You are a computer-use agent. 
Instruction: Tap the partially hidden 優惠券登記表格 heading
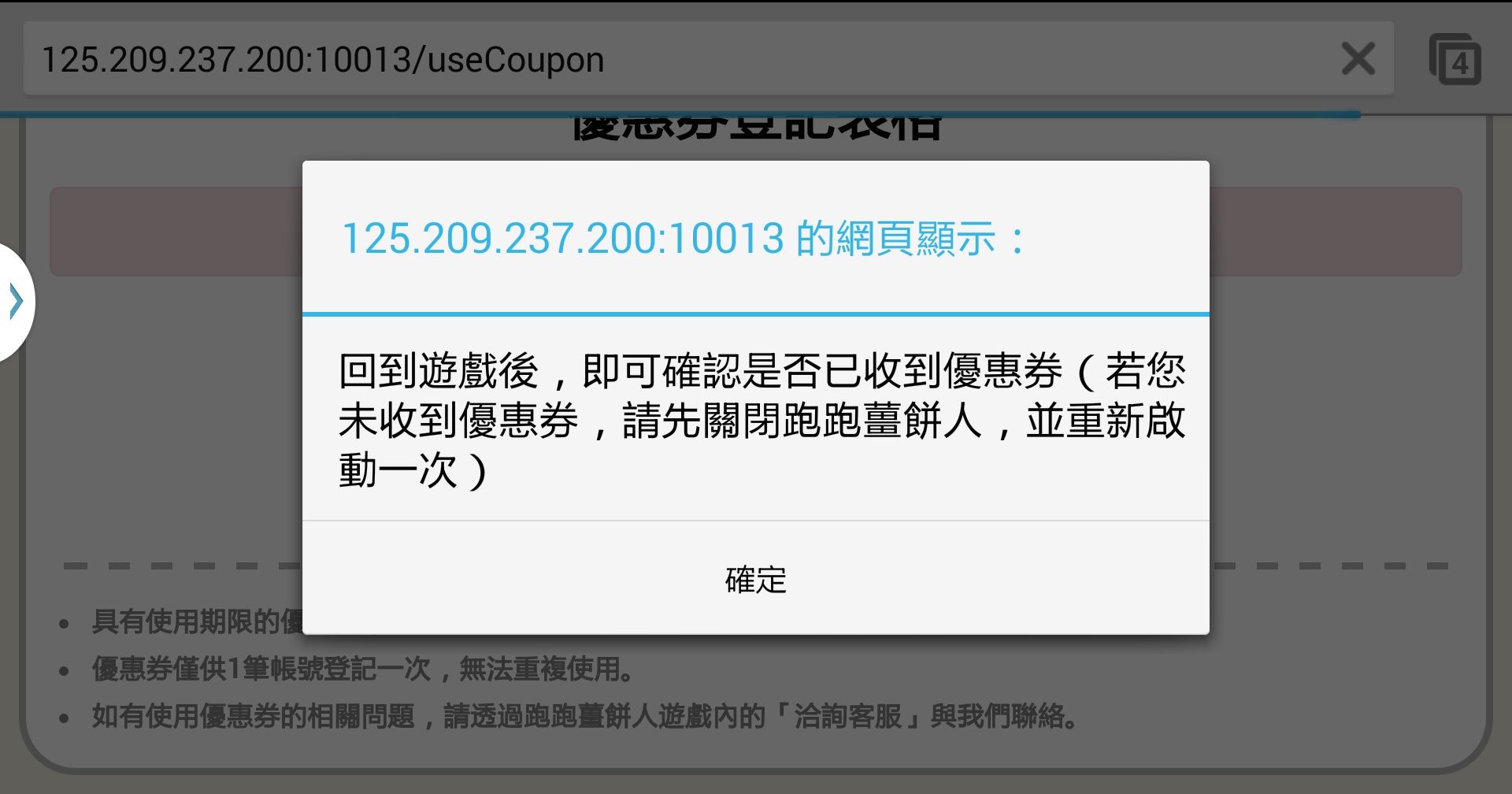click(757, 128)
